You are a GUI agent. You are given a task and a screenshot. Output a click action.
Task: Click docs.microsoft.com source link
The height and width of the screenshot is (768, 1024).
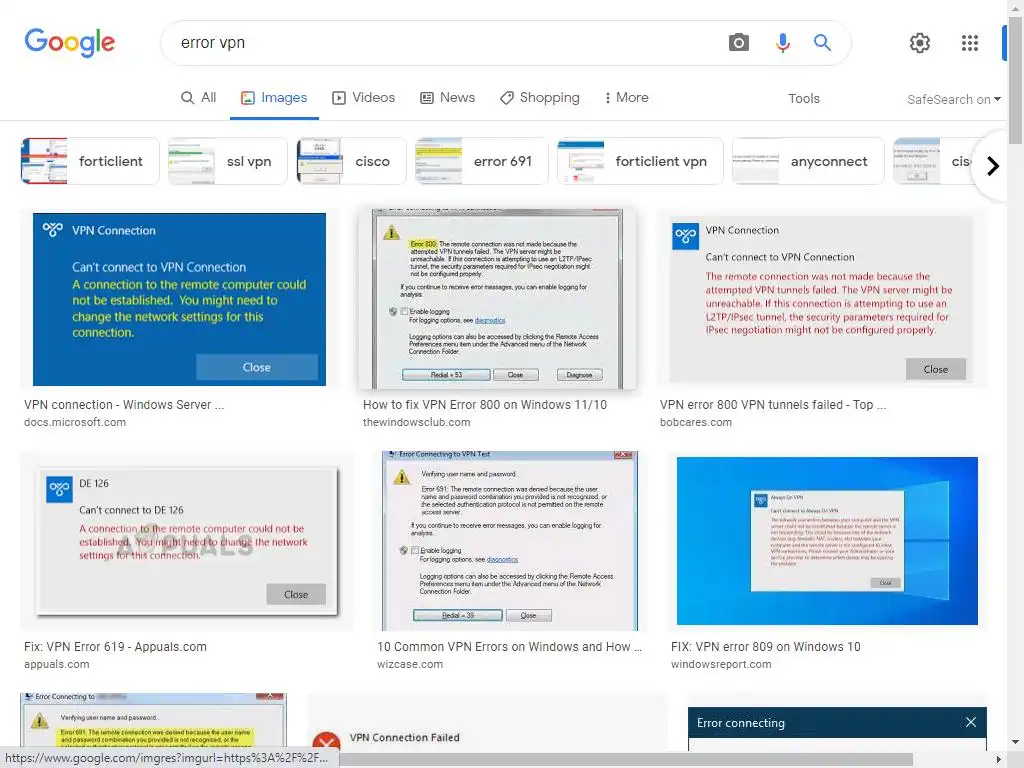click(x=75, y=423)
